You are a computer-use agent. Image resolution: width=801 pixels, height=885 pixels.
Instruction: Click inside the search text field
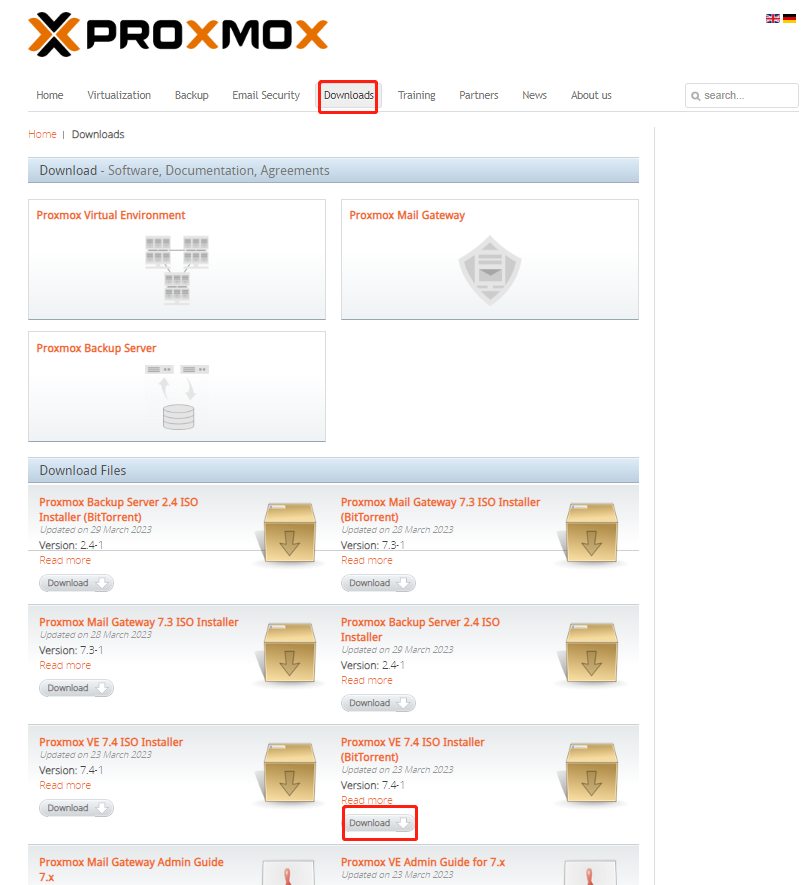click(x=745, y=96)
